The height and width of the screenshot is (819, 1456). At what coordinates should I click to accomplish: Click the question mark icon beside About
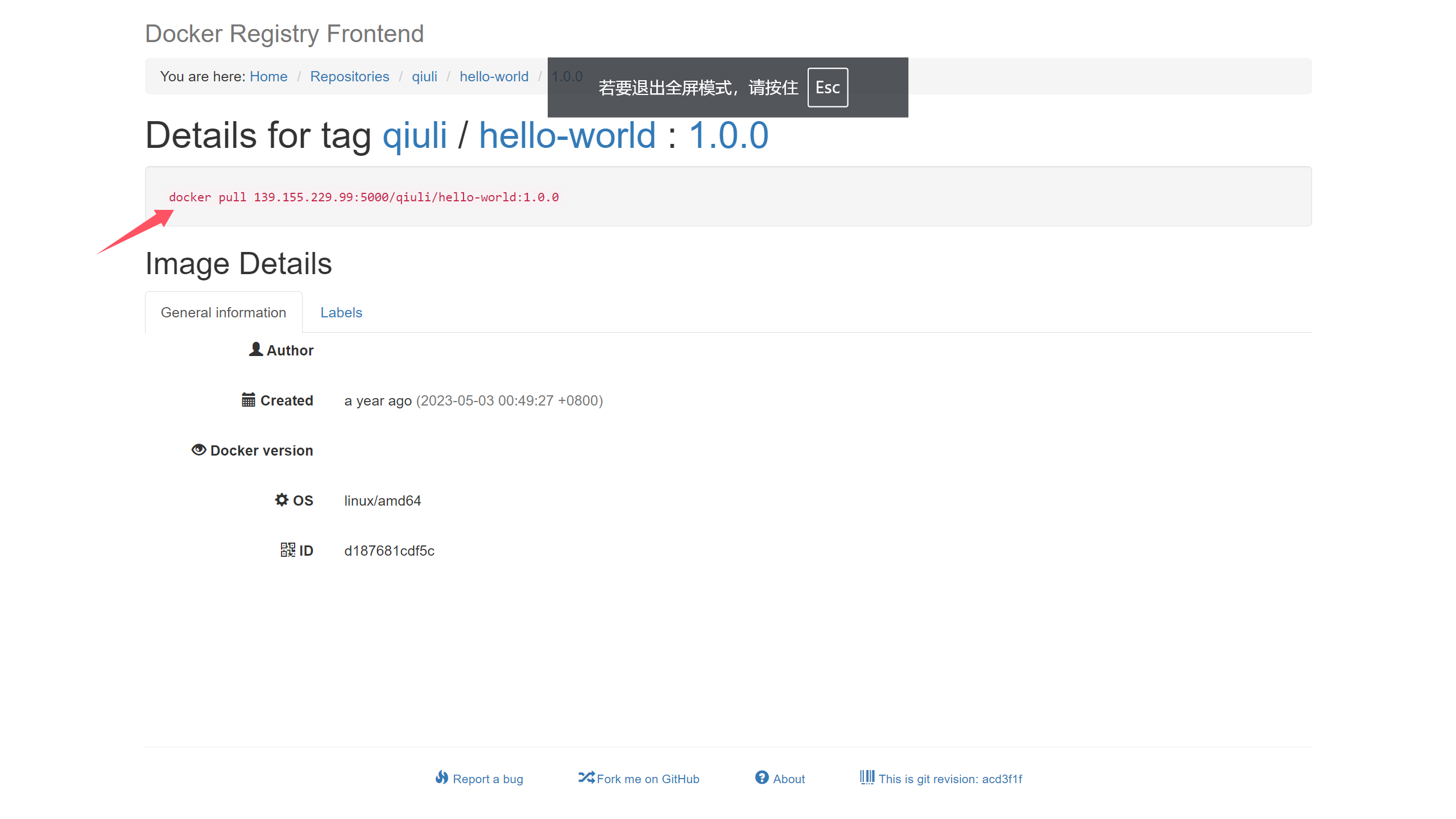click(762, 777)
